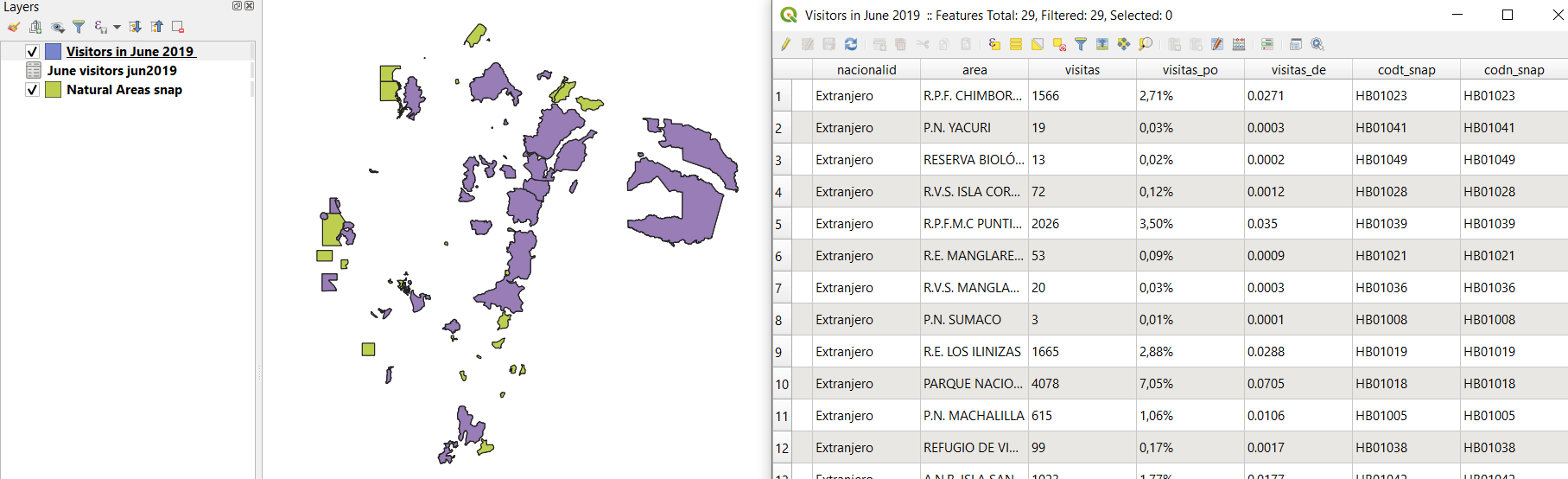
Task: Sort by the codt_snap column header
Action: [x=1406, y=69]
